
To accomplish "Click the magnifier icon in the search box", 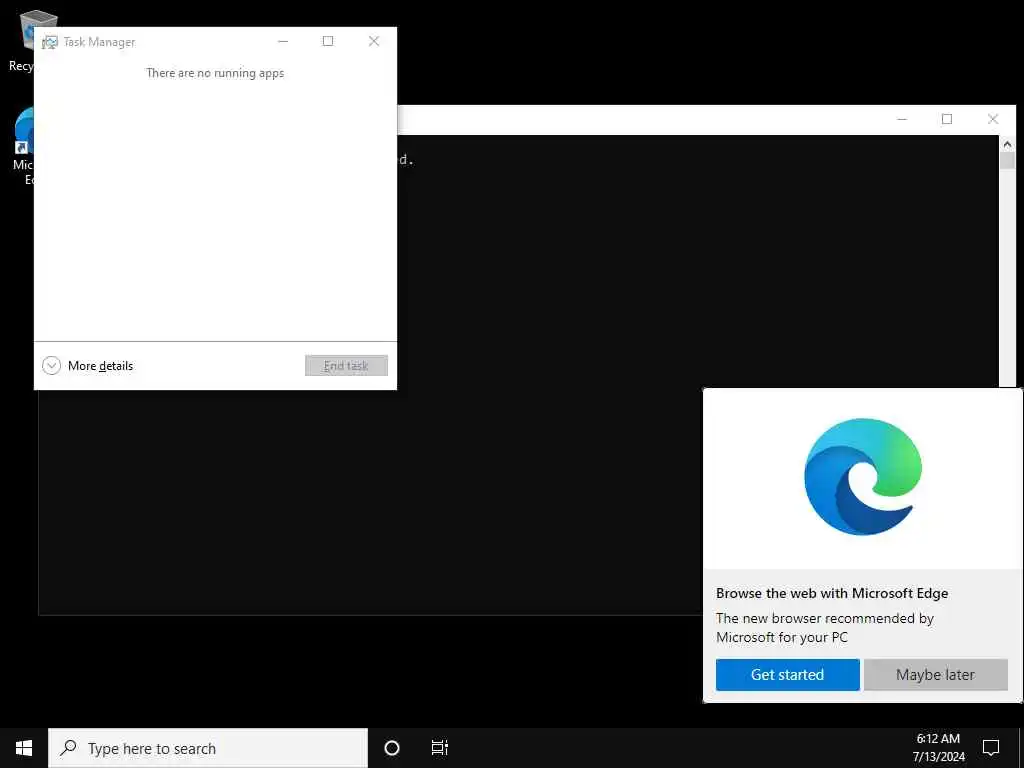I will 68,748.
